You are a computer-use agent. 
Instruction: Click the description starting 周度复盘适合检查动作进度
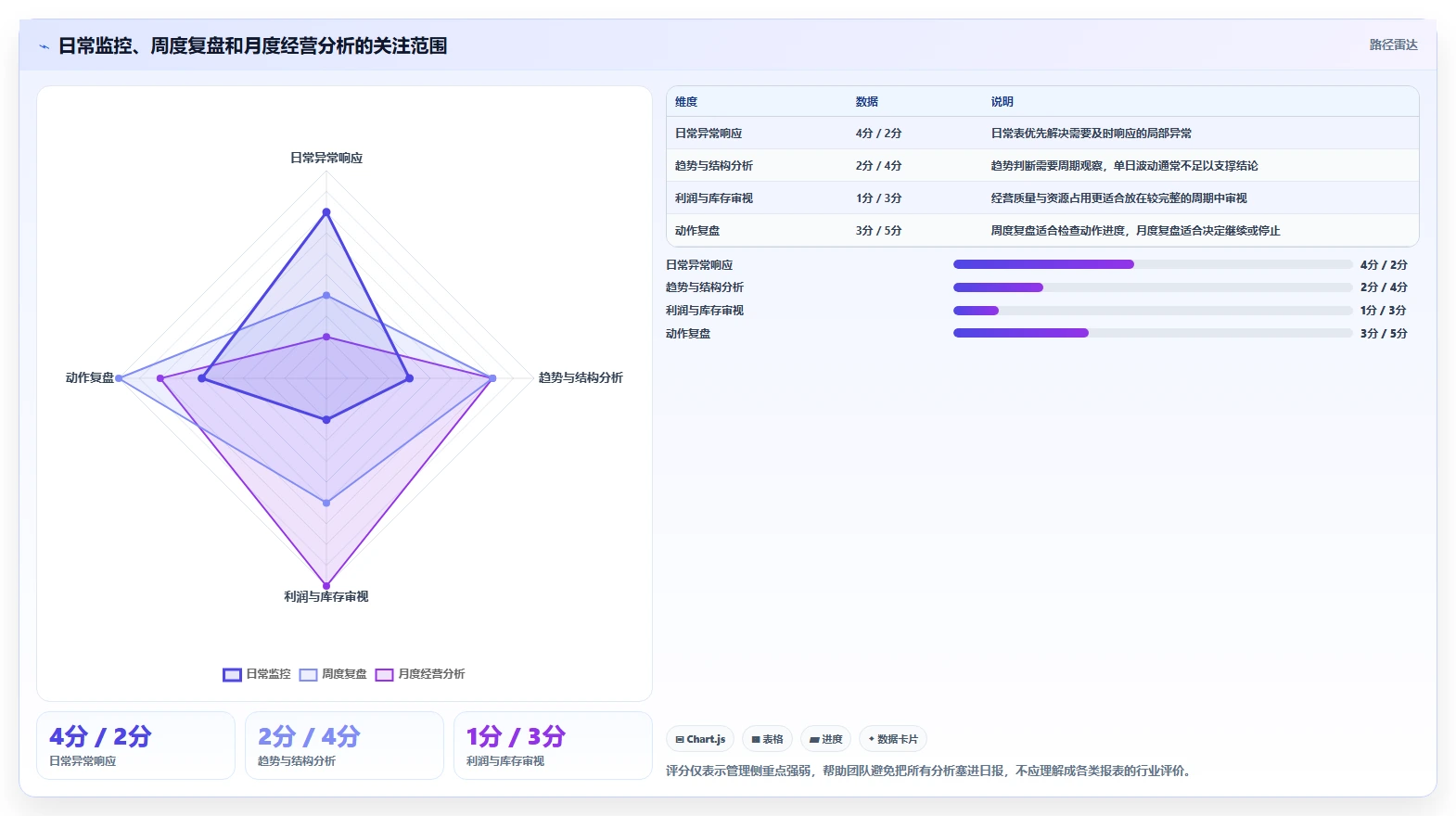tap(1136, 231)
